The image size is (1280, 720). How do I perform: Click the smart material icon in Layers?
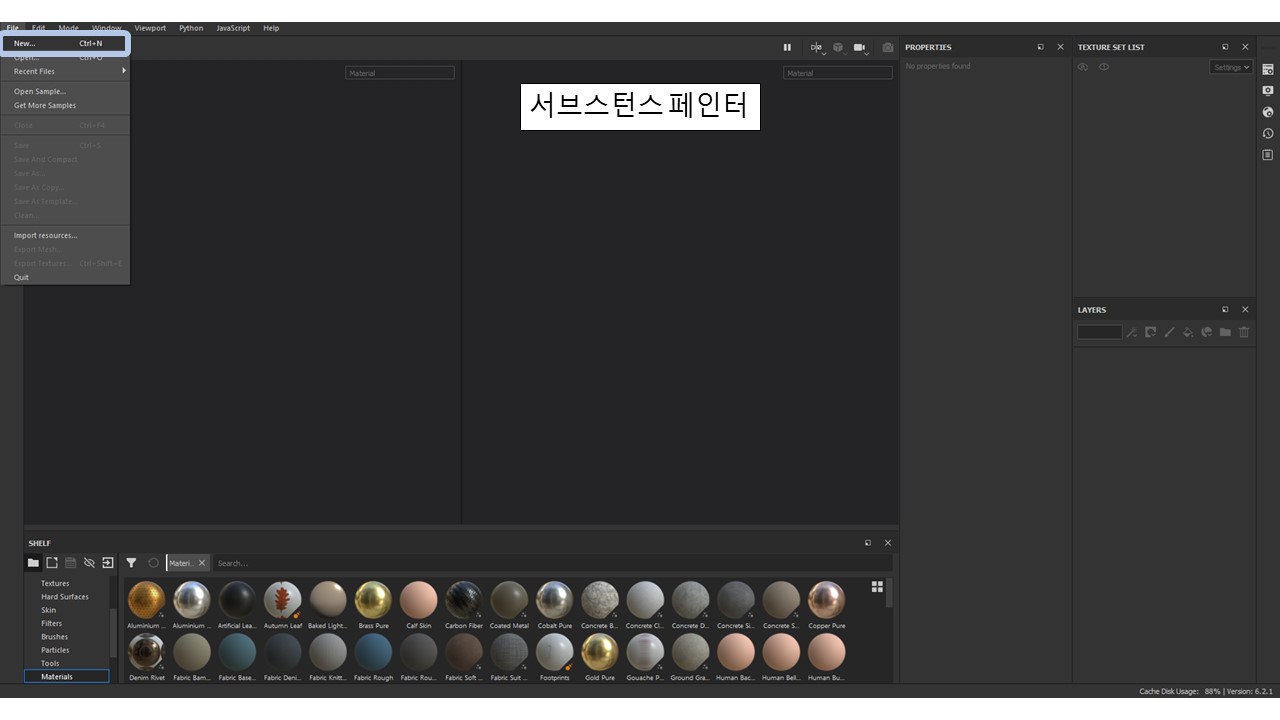point(1207,332)
